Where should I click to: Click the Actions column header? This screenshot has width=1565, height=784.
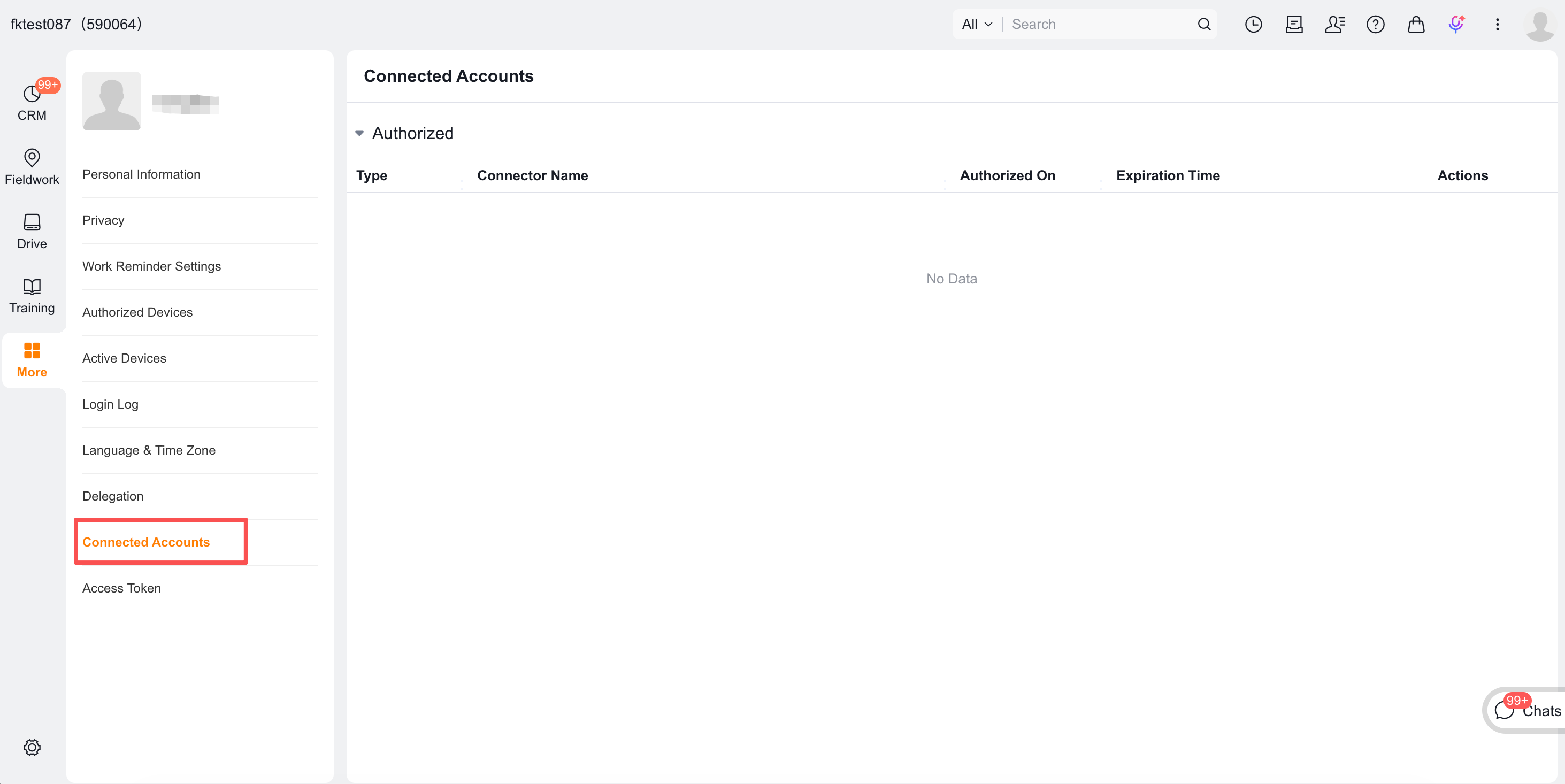point(1462,175)
